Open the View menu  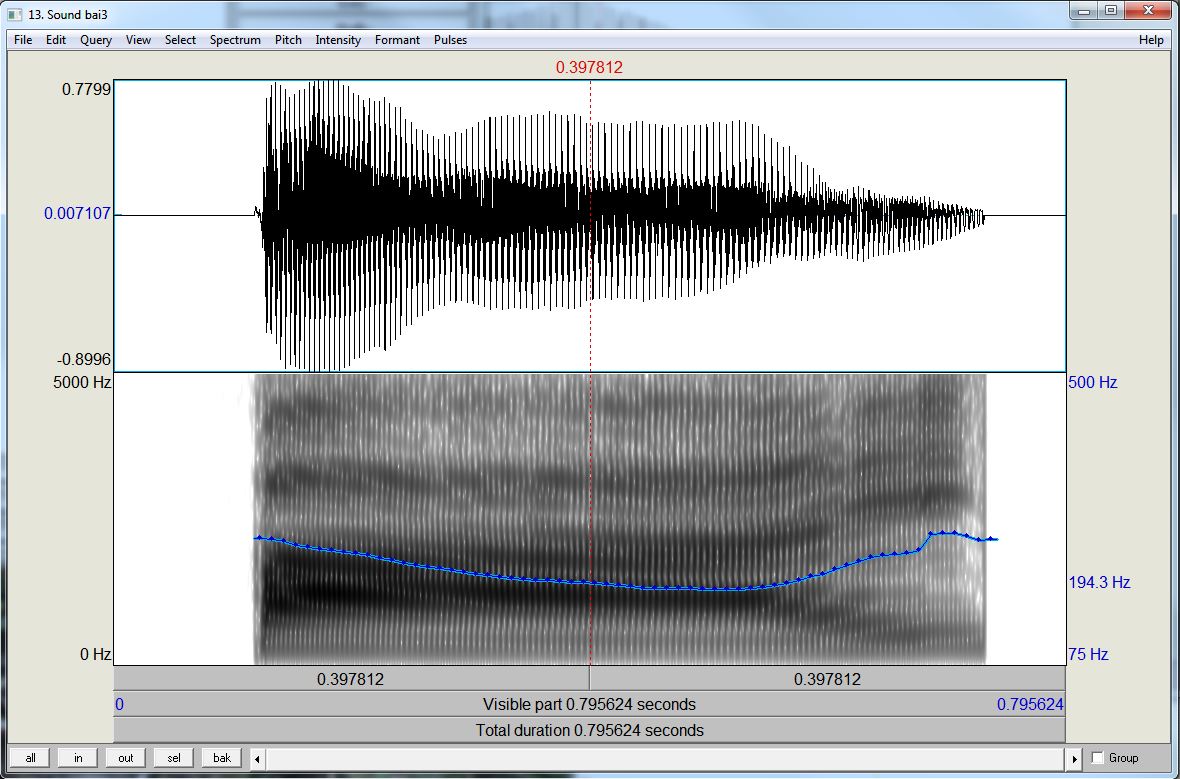(138, 40)
